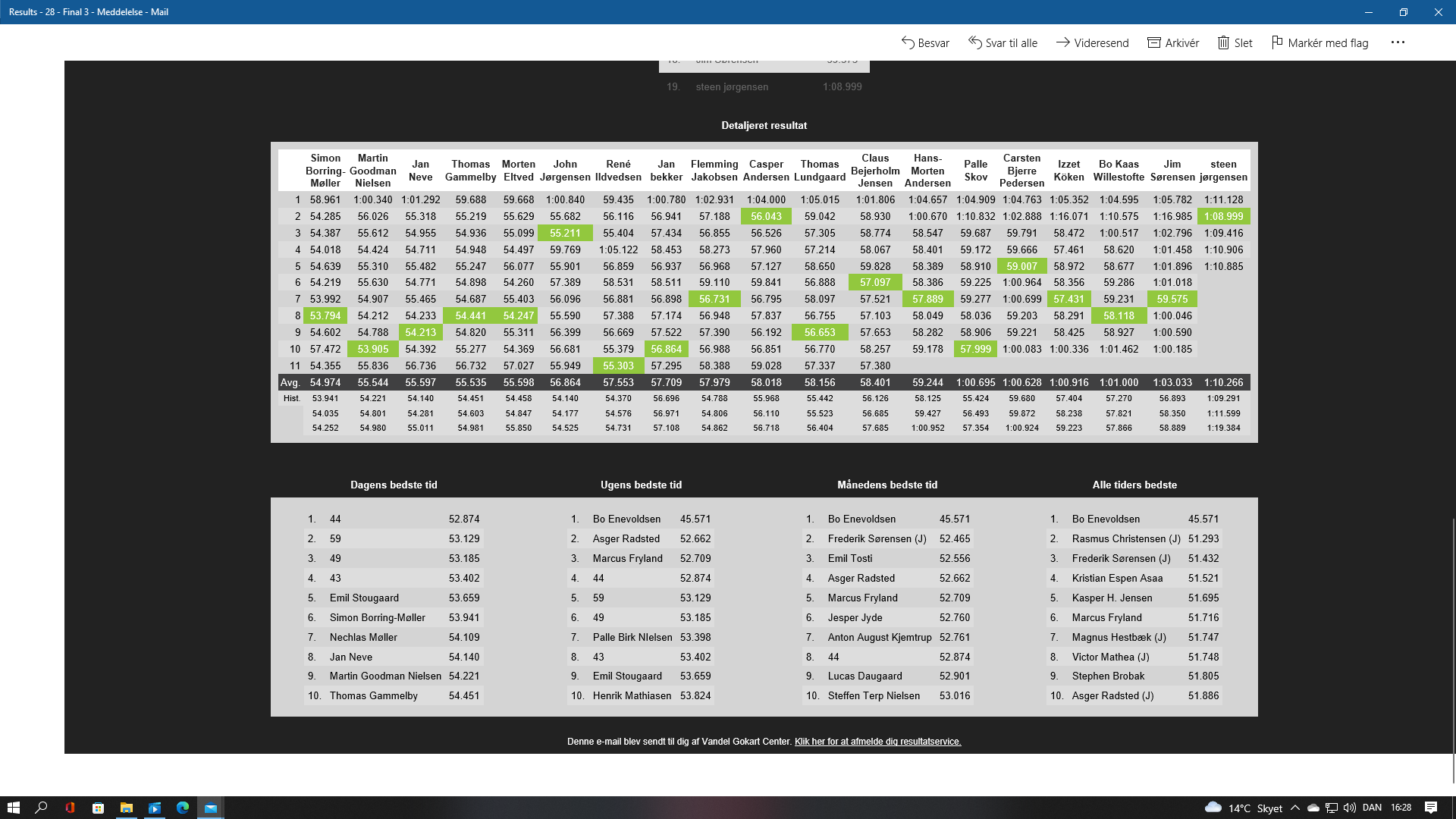Expand hidden system tray icons chevron
1456x819 pixels.
1295,808
